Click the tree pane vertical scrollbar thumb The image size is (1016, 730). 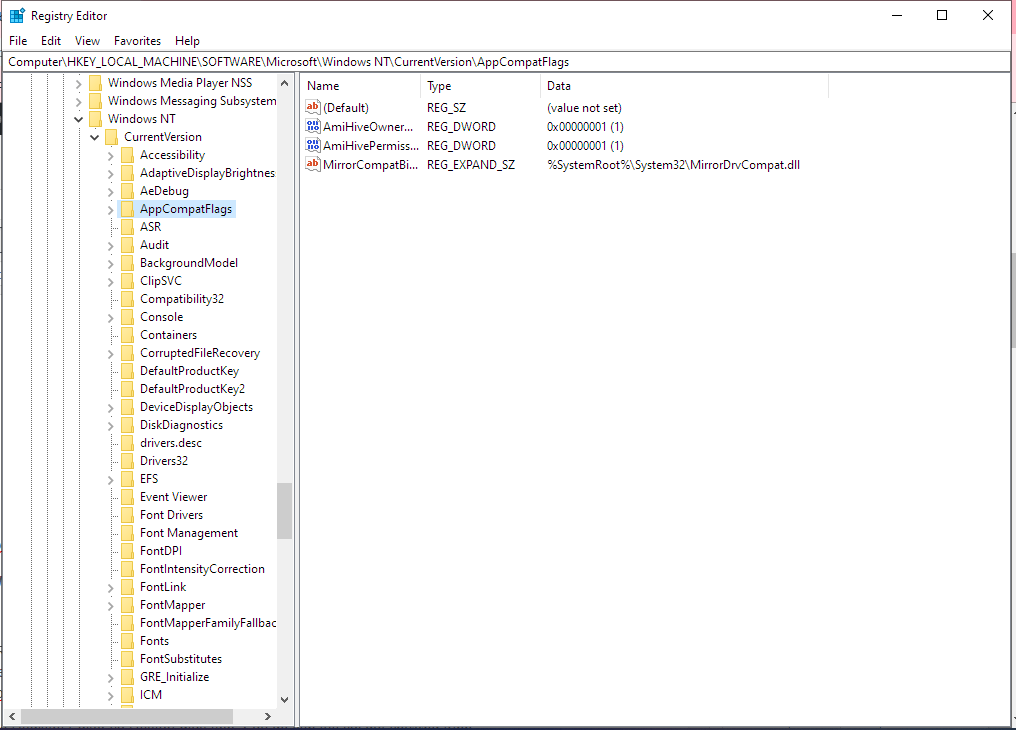(x=284, y=510)
